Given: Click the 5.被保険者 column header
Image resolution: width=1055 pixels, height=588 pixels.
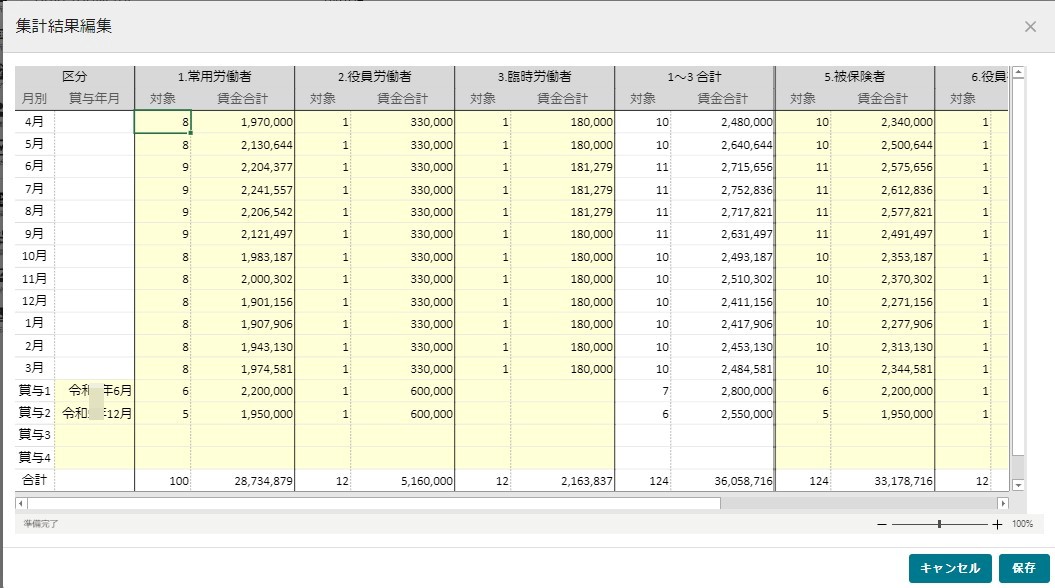Looking at the screenshot, I should point(854,77).
